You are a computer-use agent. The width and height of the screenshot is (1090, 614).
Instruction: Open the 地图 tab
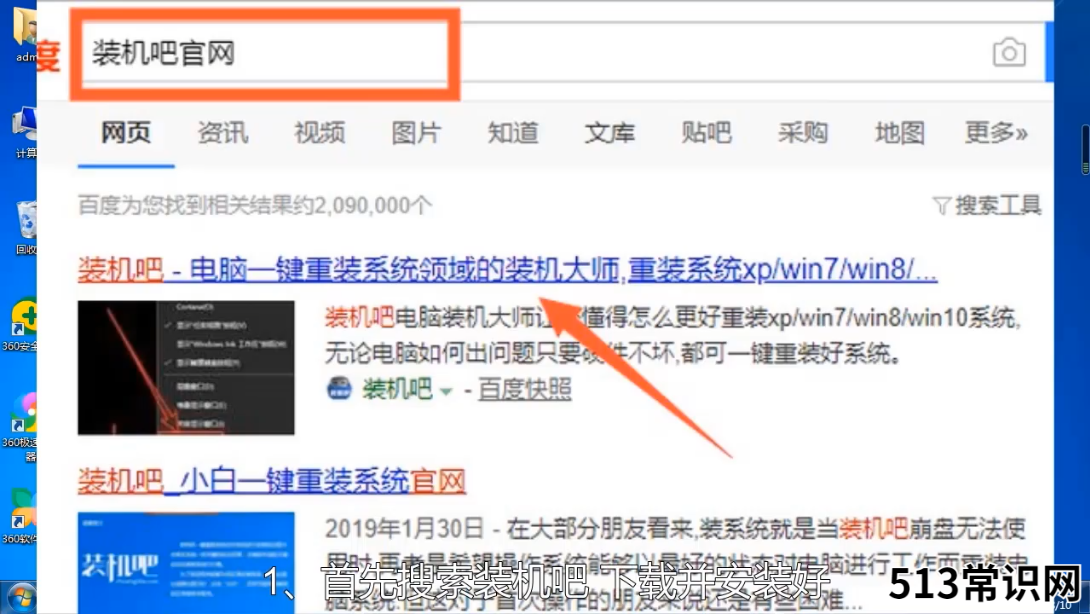pyautogui.click(x=900, y=132)
